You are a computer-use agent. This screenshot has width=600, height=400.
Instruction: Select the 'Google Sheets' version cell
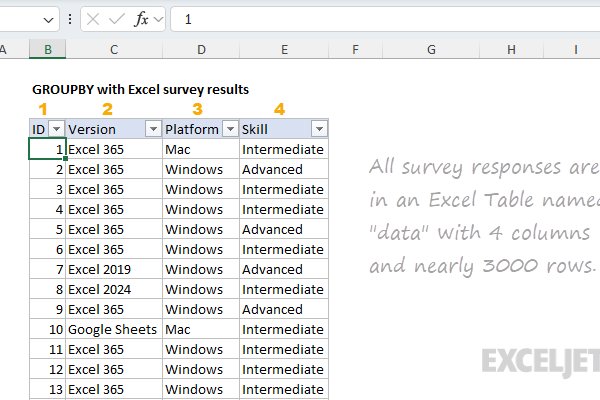click(114, 330)
